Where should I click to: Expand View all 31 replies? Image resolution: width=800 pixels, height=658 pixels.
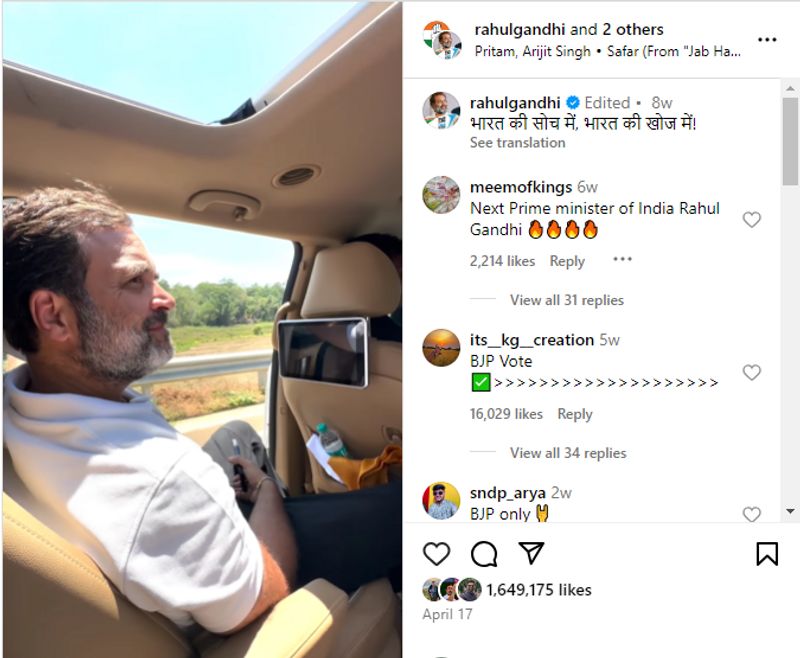(x=567, y=300)
